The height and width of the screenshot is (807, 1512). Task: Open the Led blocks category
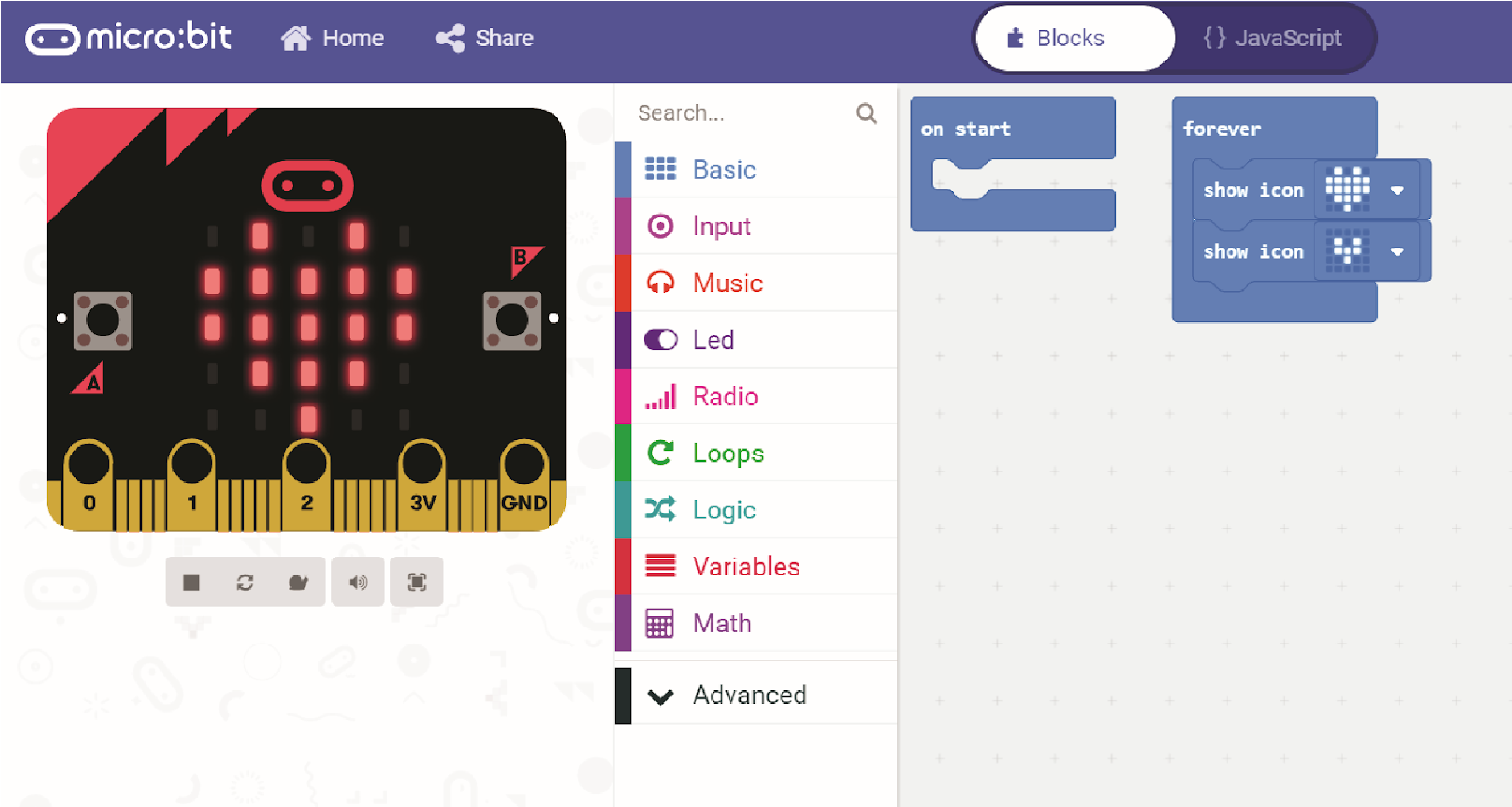click(x=756, y=339)
